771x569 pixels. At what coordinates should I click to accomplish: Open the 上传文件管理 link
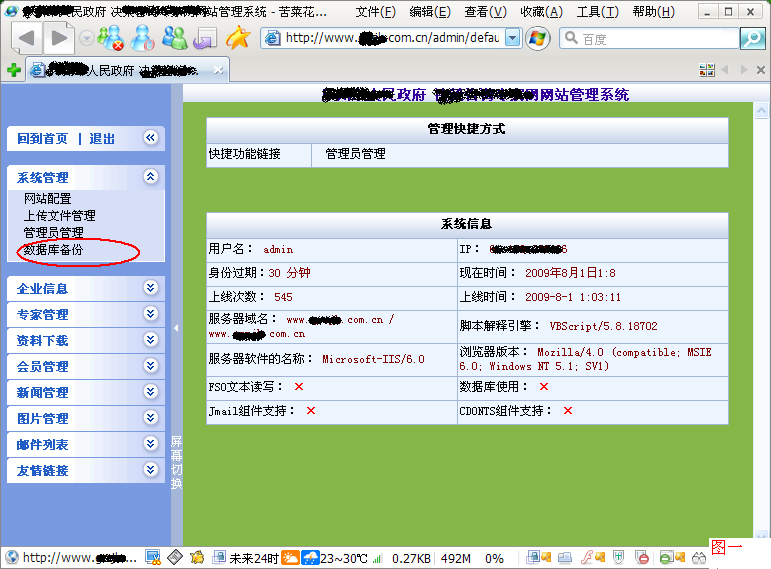(x=59, y=216)
